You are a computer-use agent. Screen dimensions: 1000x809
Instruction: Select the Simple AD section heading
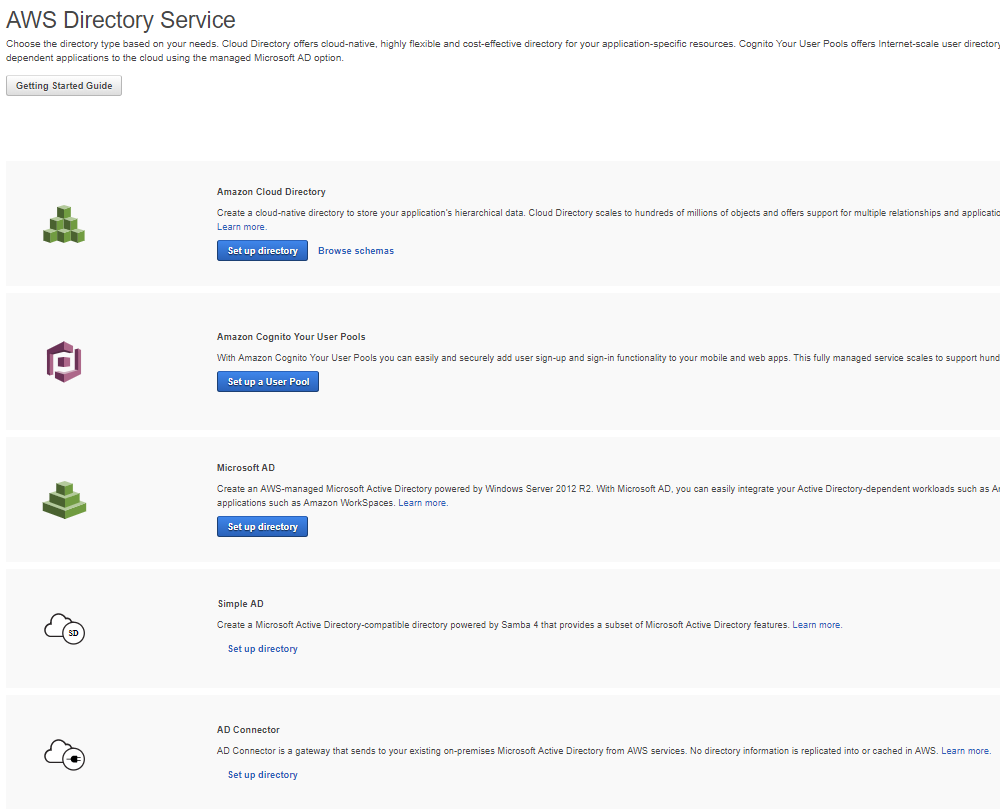pos(240,604)
